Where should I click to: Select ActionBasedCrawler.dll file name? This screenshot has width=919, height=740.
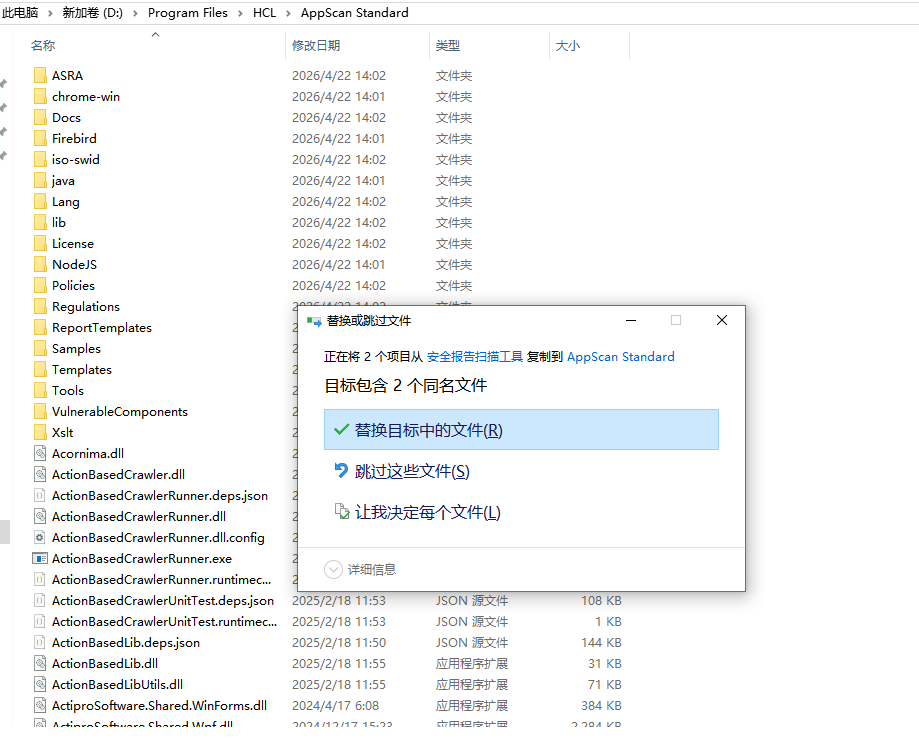pos(118,475)
